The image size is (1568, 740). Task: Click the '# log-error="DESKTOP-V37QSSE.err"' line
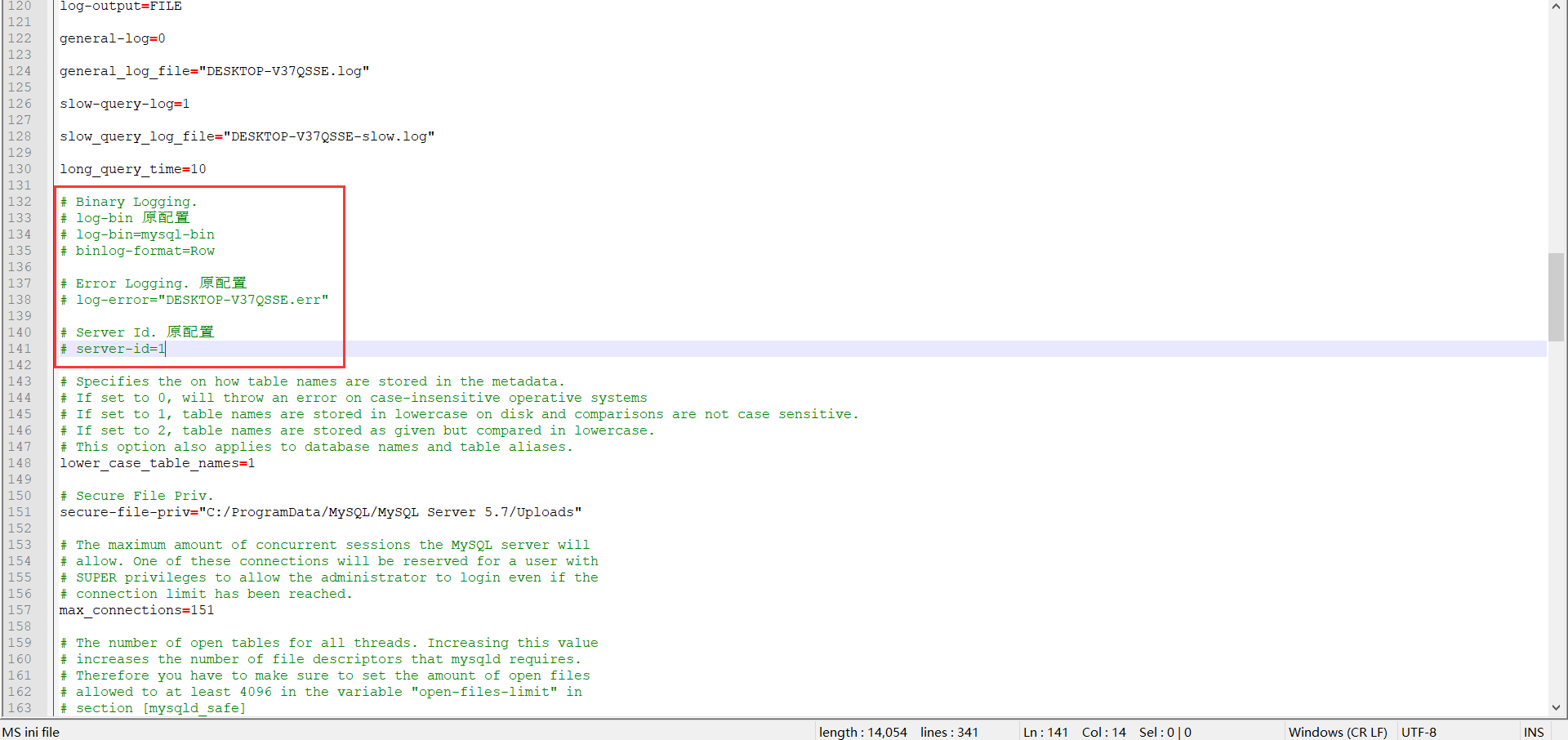[194, 300]
